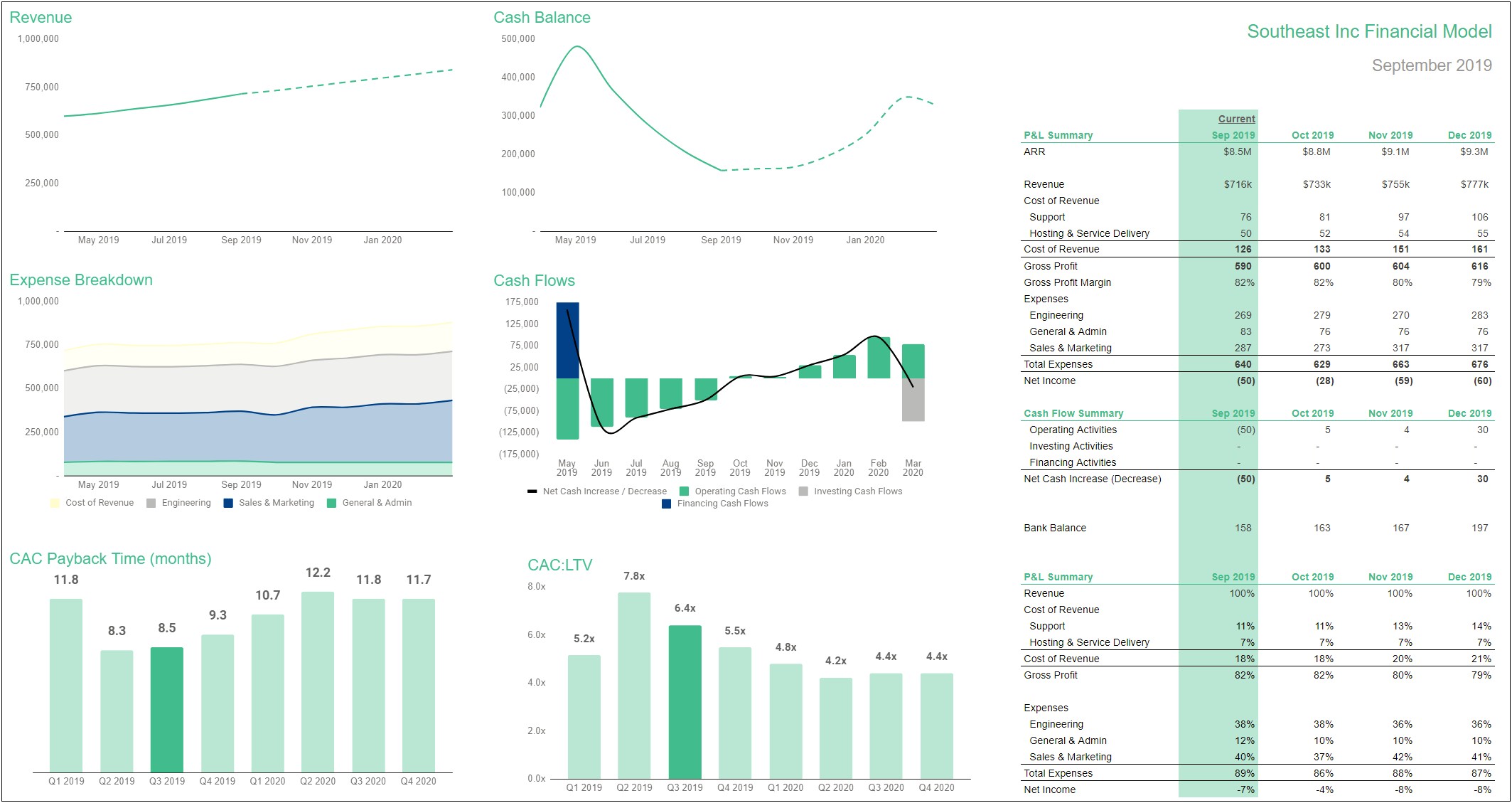Click the Net Cash Increase / Decrease legend marker
Image resolution: width=1512 pixels, height=803 pixels.
click(x=532, y=491)
